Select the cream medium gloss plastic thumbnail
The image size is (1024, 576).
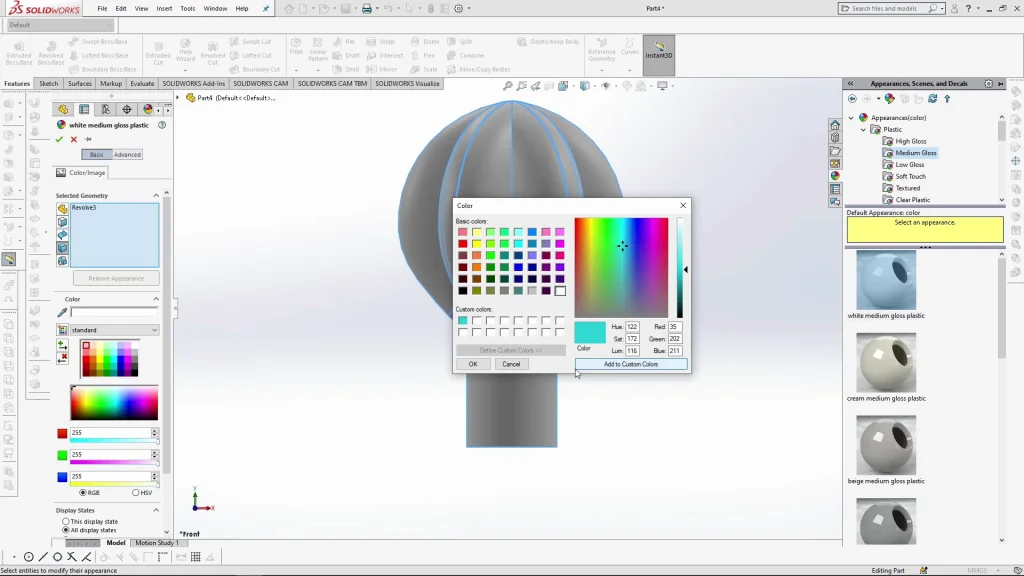click(x=886, y=363)
